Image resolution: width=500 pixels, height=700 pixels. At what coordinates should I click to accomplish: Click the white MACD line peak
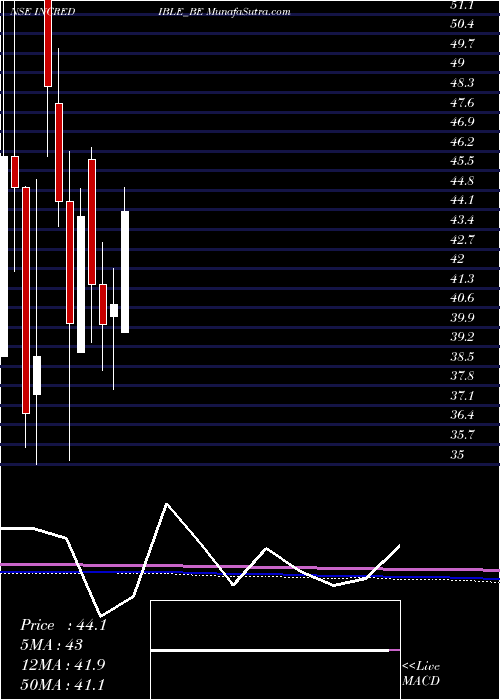(x=167, y=504)
